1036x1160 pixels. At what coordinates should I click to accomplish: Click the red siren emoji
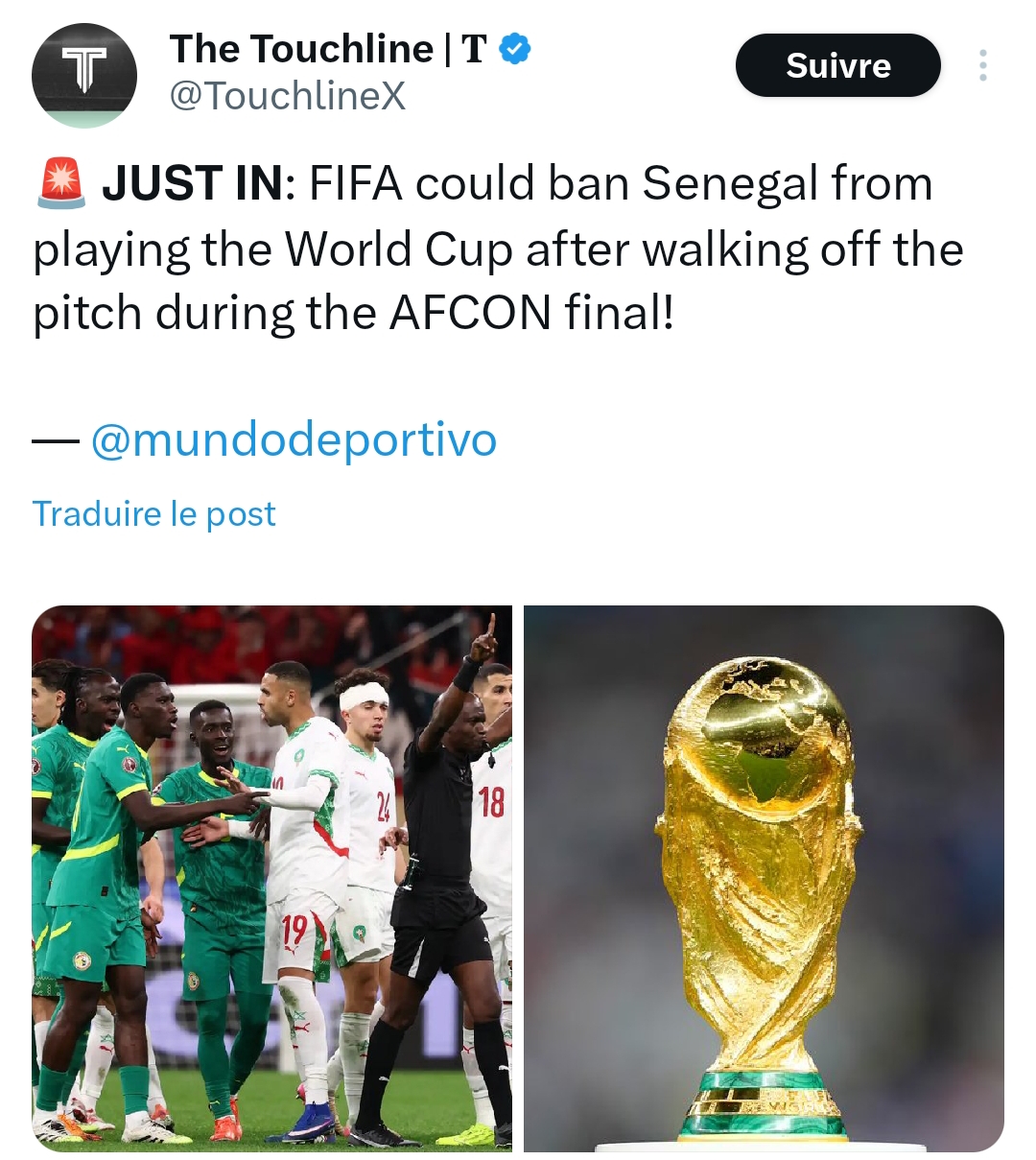coord(61,183)
